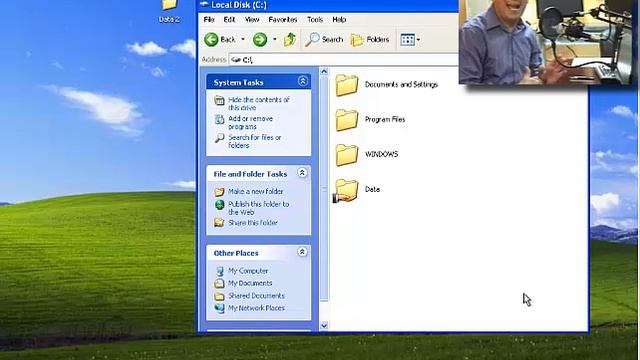Click the task pane scrollbar down arrow

point(324,326)
